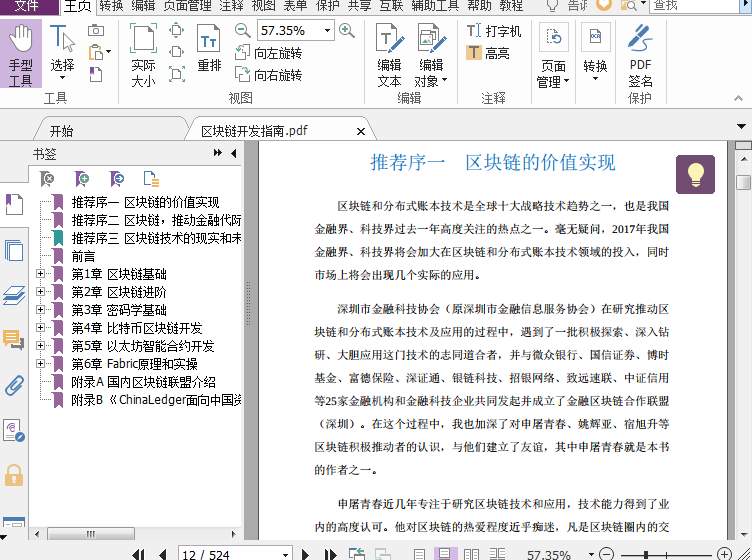The width and height of the screenshot is (752, 560).
Task: Select the 打字机 typewriter tool
Action: [x=494, y=31]
